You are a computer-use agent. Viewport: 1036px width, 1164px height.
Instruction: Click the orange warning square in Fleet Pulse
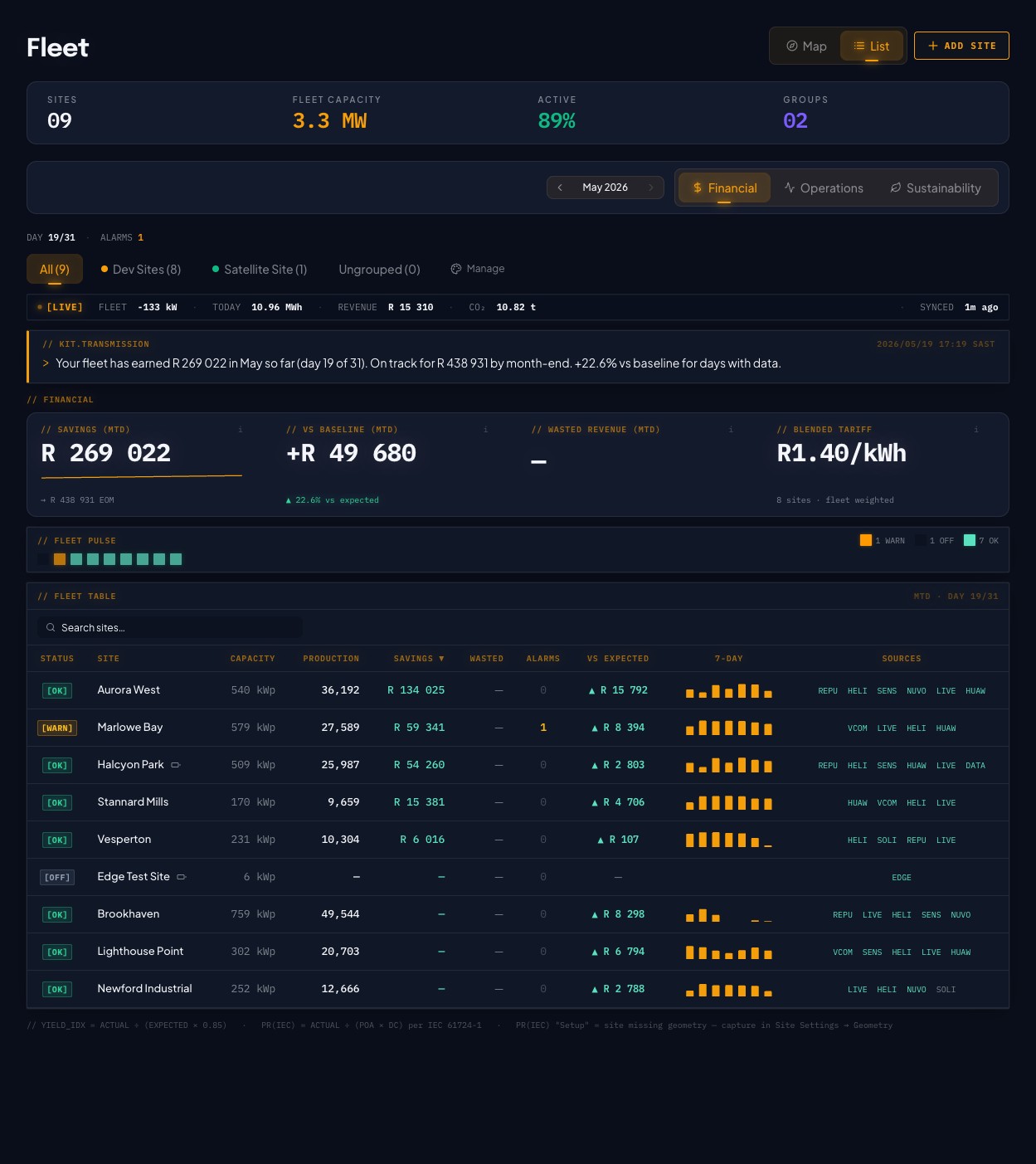pos(60,559)
